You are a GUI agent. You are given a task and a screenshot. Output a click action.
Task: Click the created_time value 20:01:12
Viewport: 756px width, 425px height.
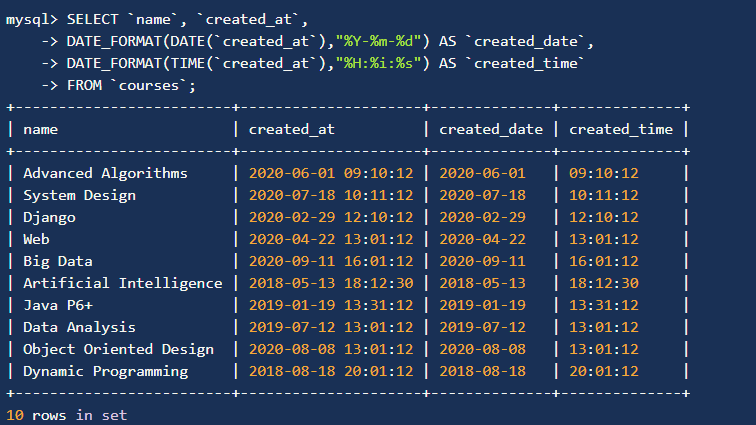[604, 371]
